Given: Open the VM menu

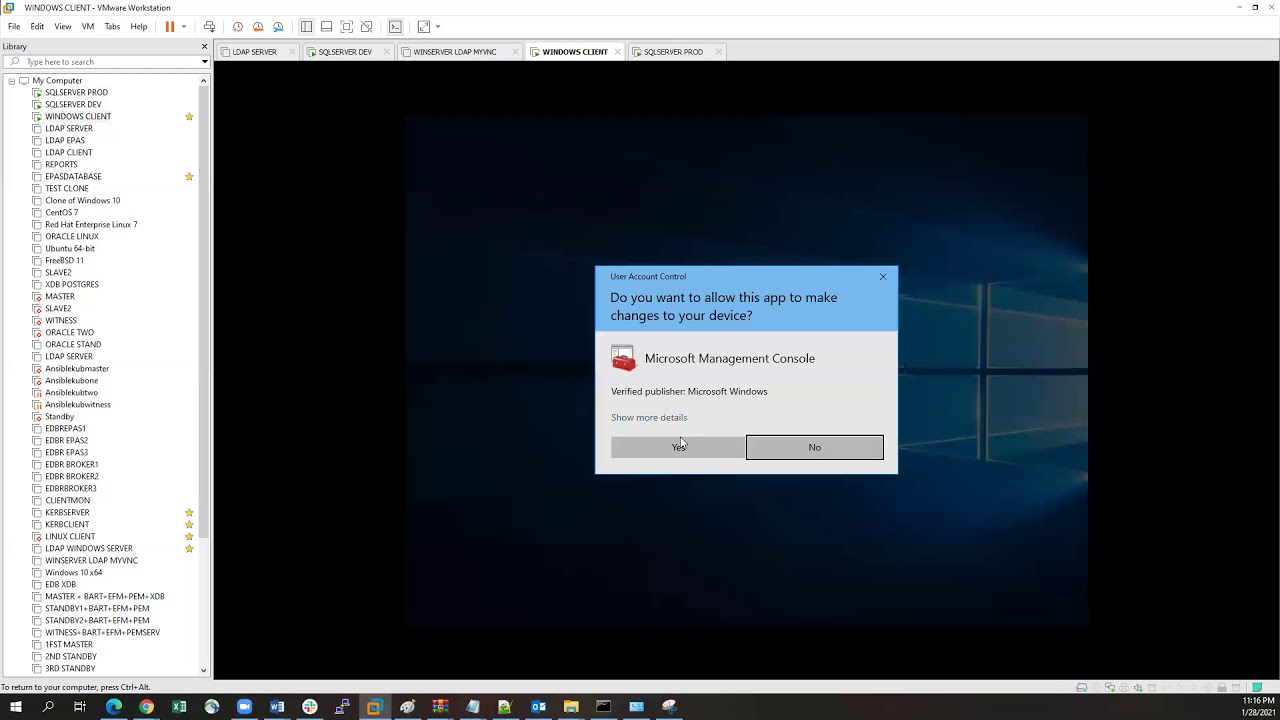Looking at the screenshot, I should point(88,26).
